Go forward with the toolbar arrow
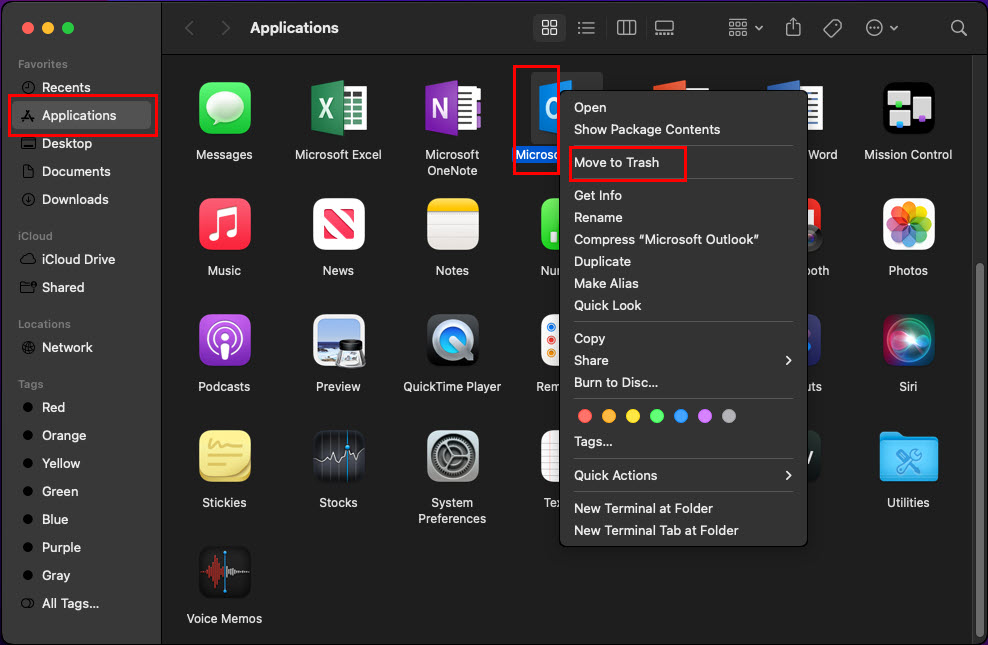This screenshot has height=645, width=988. point(225,28)
